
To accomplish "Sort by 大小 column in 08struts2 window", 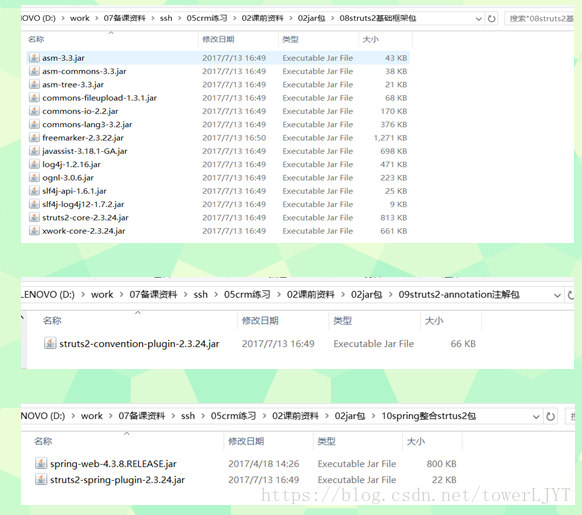I will tap(370, 39).
